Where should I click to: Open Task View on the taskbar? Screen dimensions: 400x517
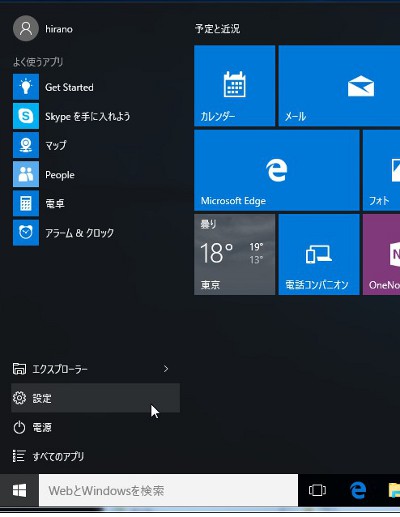[x=317, y=490]
